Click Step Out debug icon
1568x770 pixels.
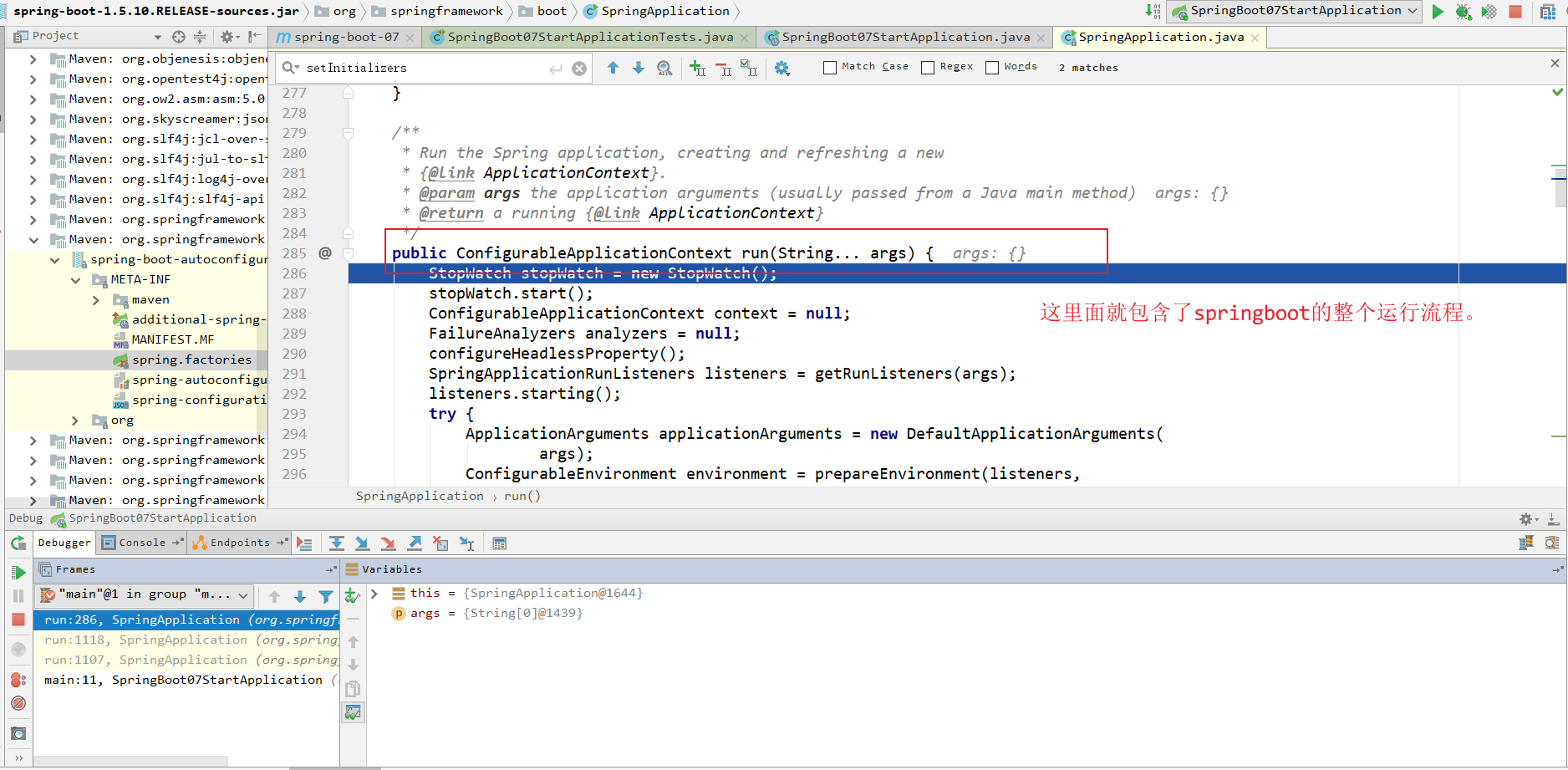[415, 543]
